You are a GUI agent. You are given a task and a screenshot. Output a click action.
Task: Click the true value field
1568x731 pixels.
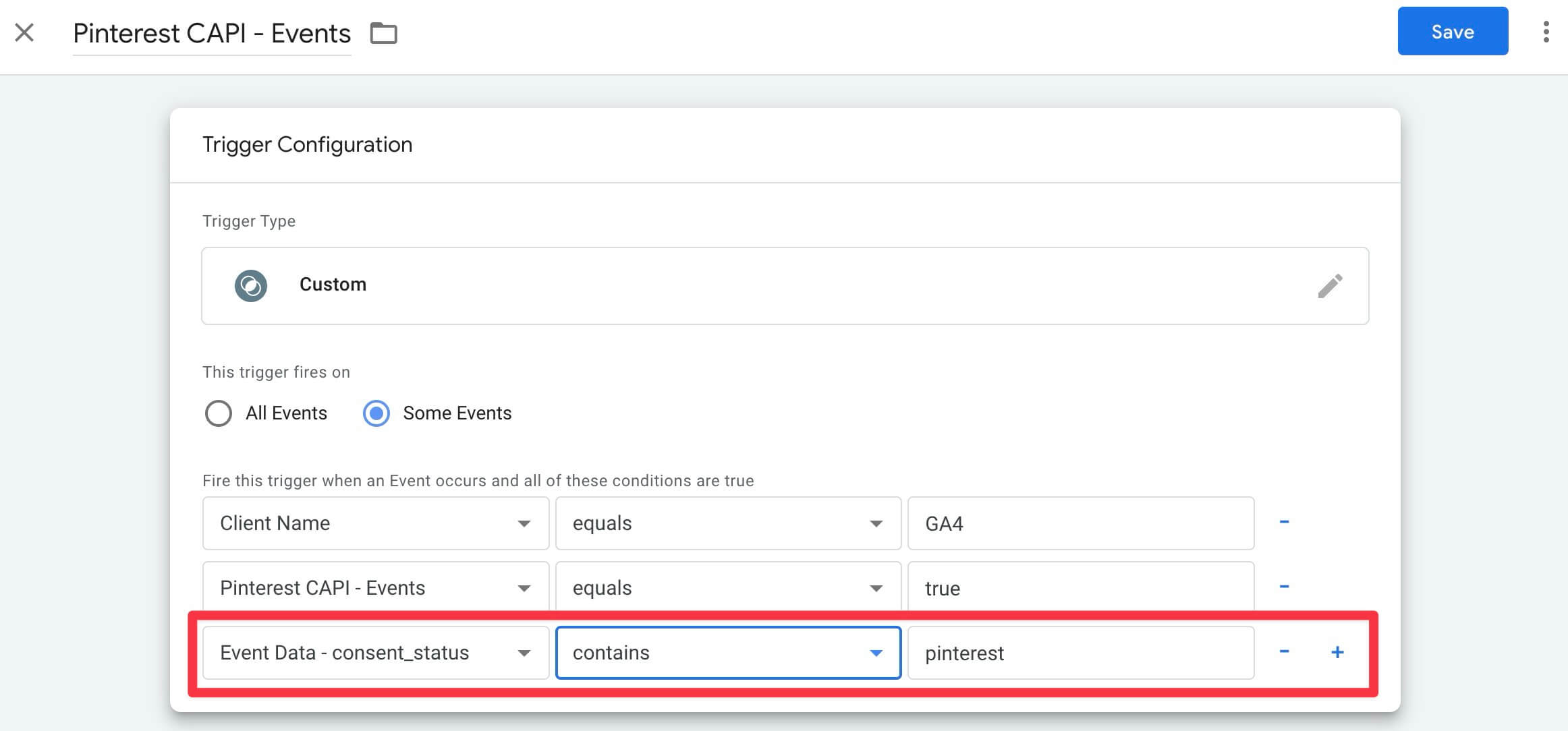[1081, 587]
